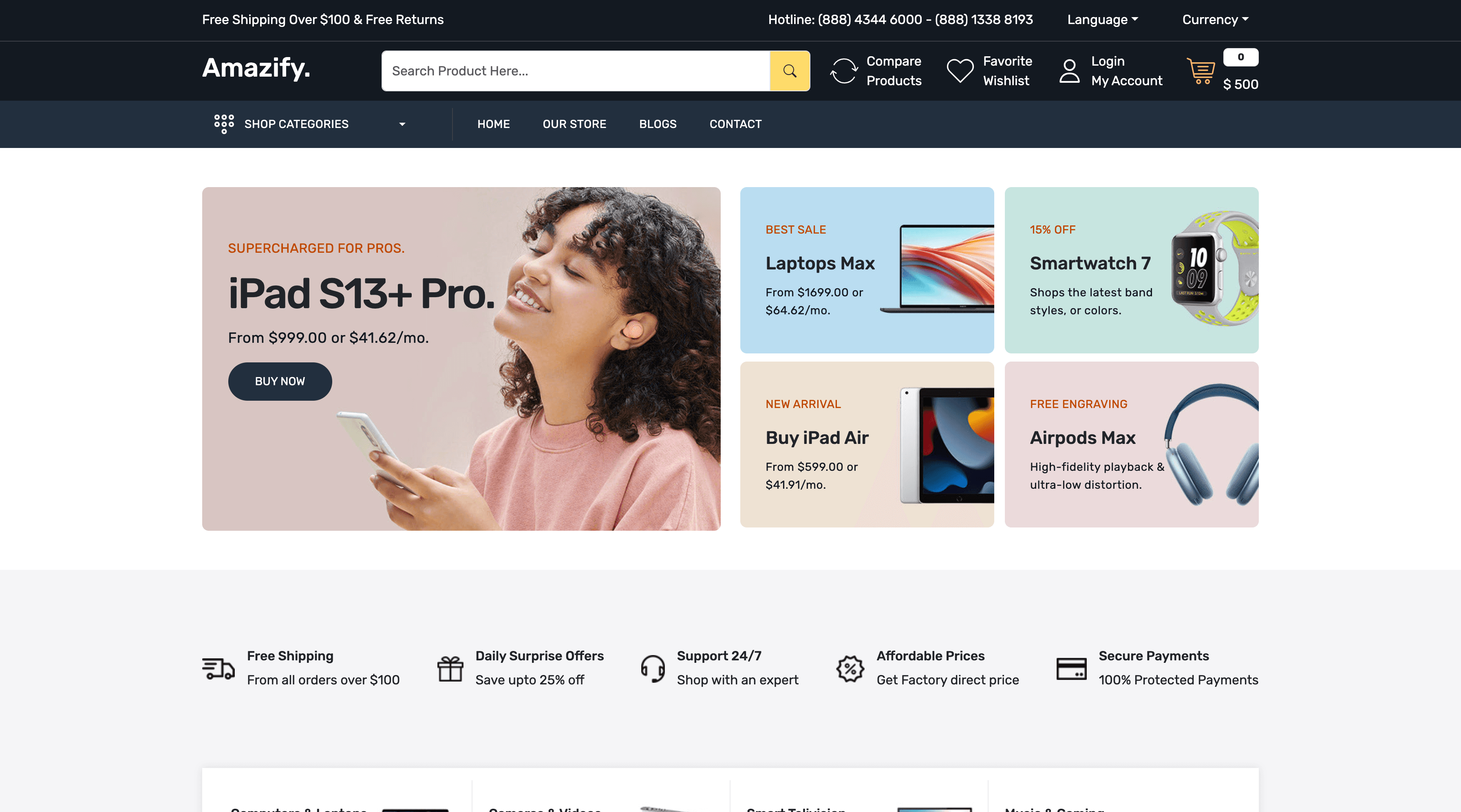Go to the Our Store menu item
The width and height of the screenshot is (1461, 812).
coord(574,124)
